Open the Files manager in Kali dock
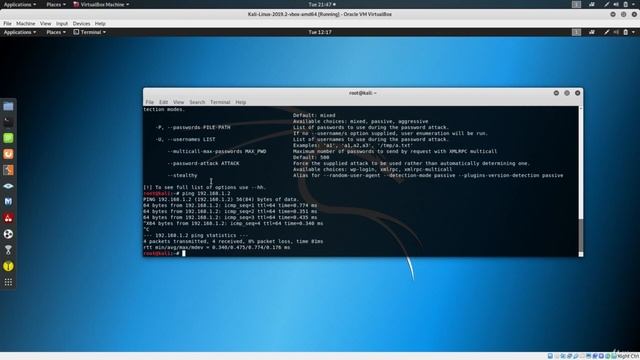Viewport: 640px width, 360px height. (x=8, y=107)
